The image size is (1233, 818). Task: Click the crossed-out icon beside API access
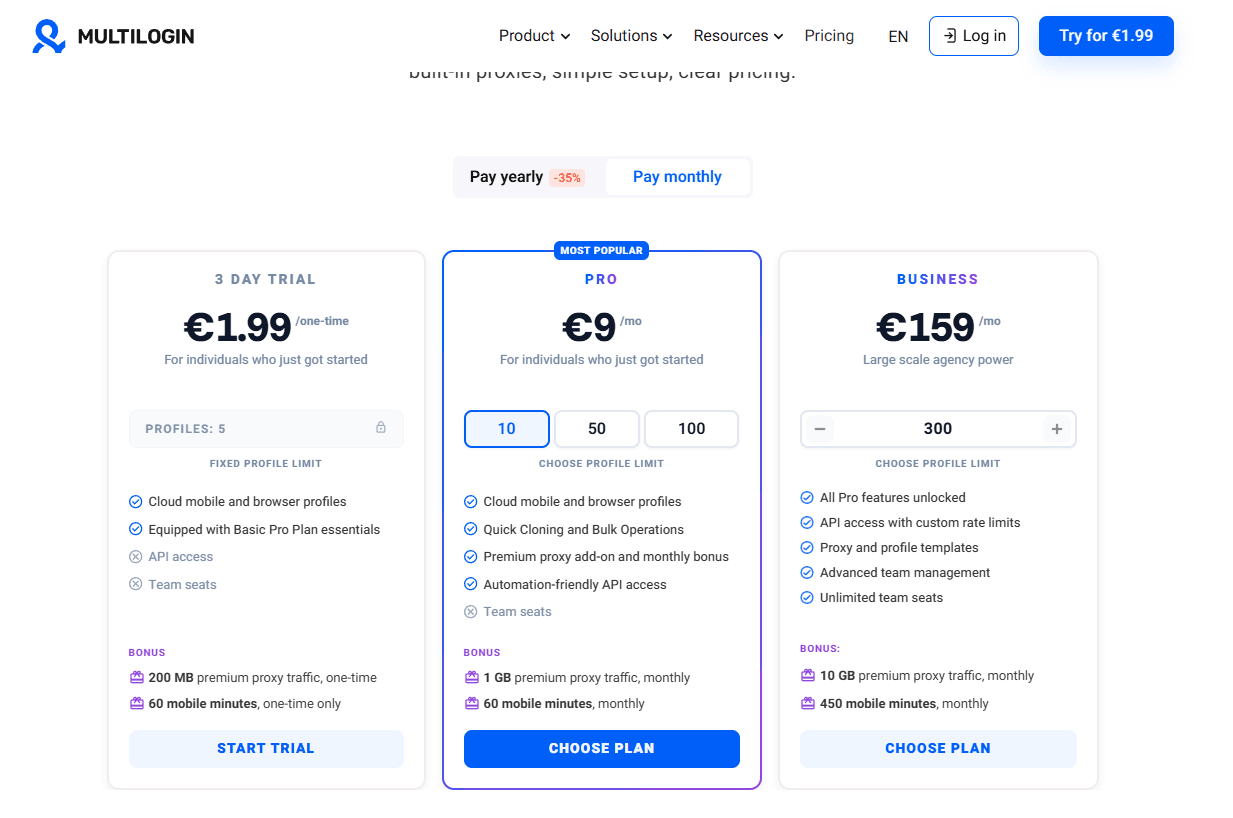click(x=136, y=557)
